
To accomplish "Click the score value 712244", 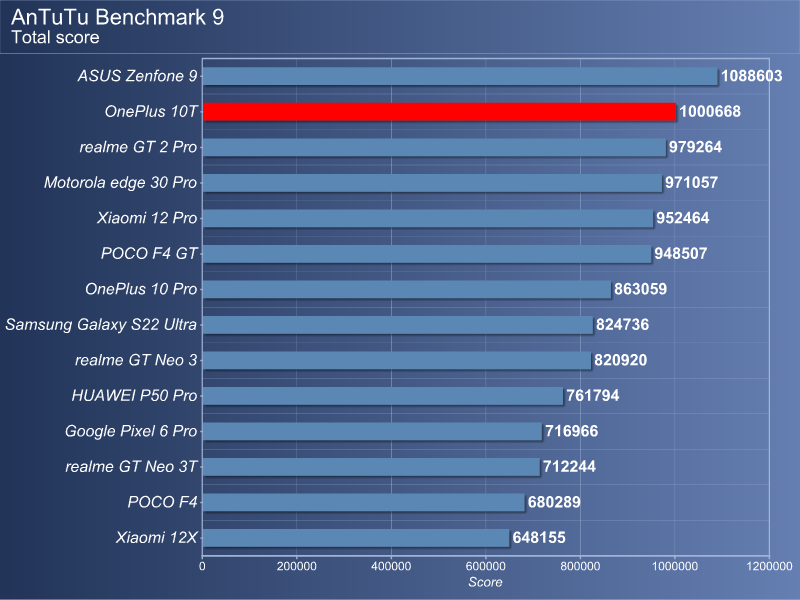I will point(569,467).
